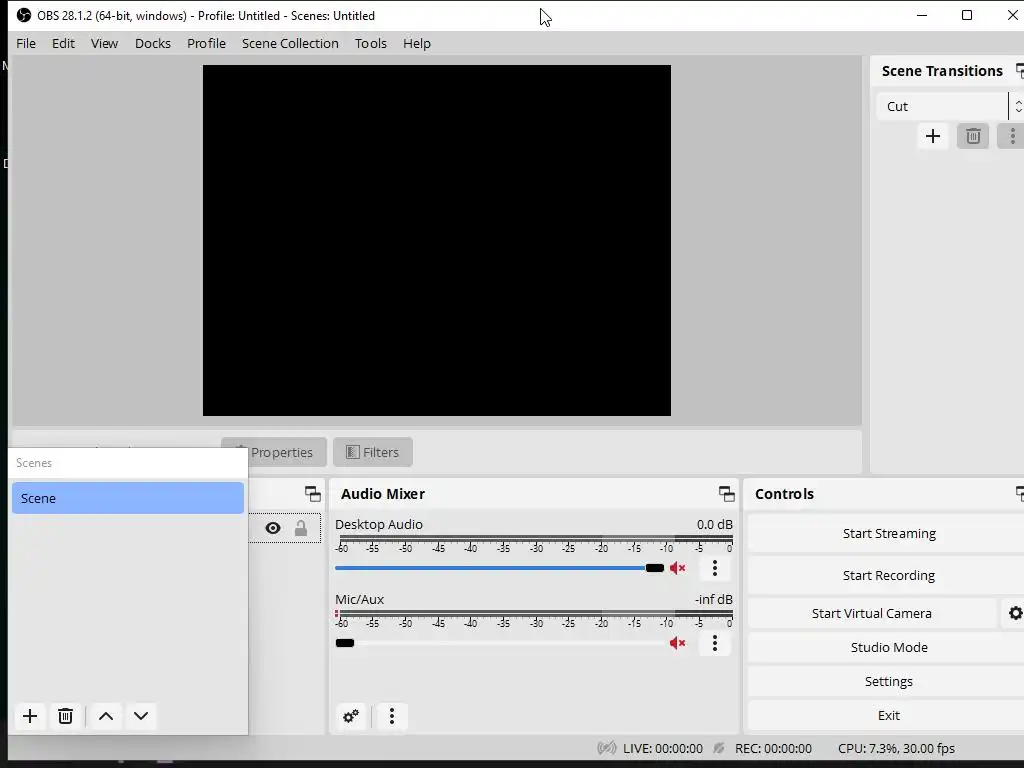Image resolution: width=1024 pixels, height=768 pixels.
Task: Click LIVE: 00:00:00 status text
Action: click(x=663, y=748)
